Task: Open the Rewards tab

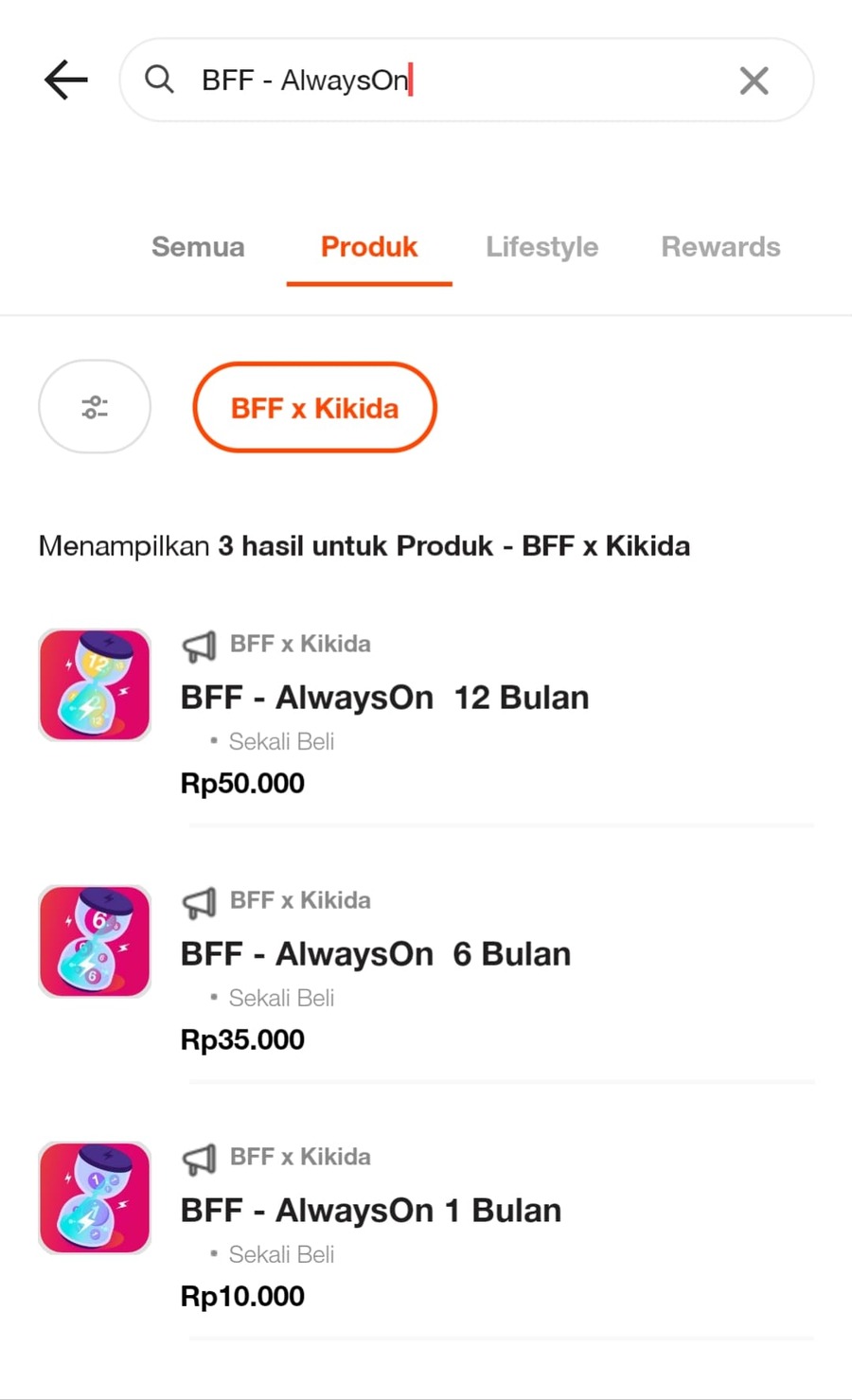Action: [x=720, y=247]
